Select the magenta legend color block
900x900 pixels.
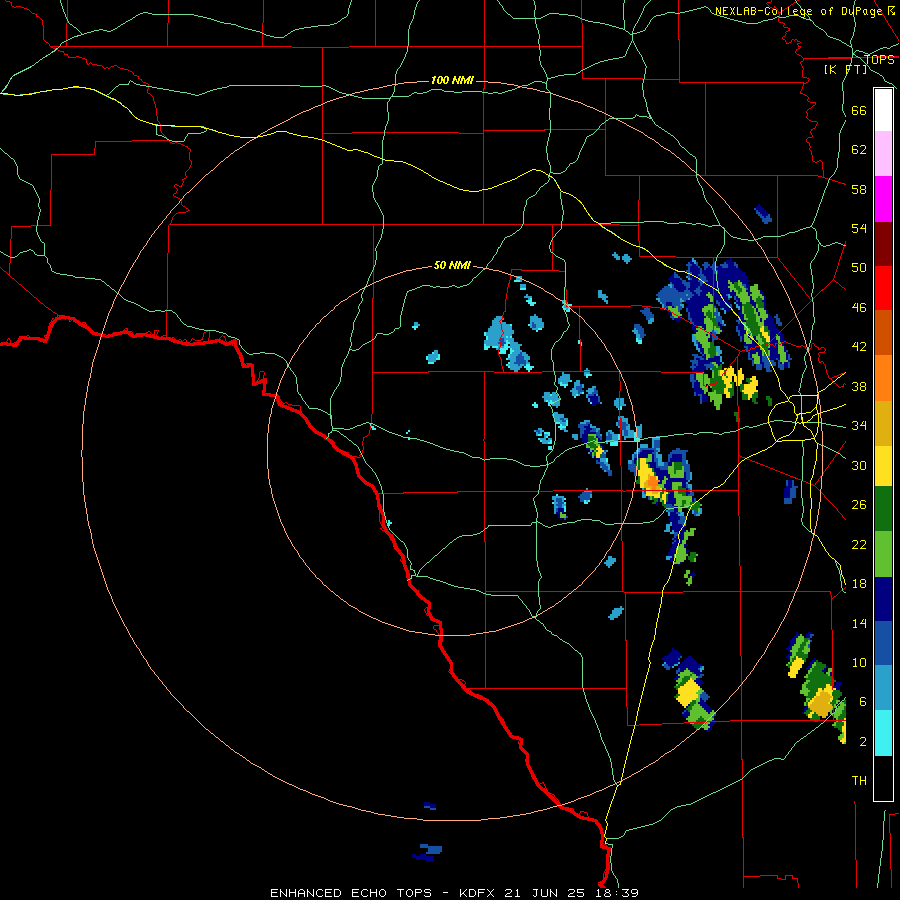pos(883,199)
